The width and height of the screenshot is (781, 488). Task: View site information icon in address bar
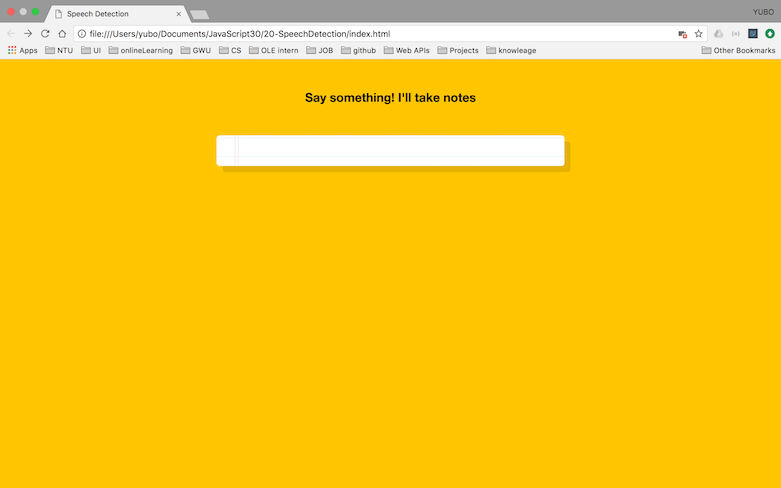click(82, 34)
